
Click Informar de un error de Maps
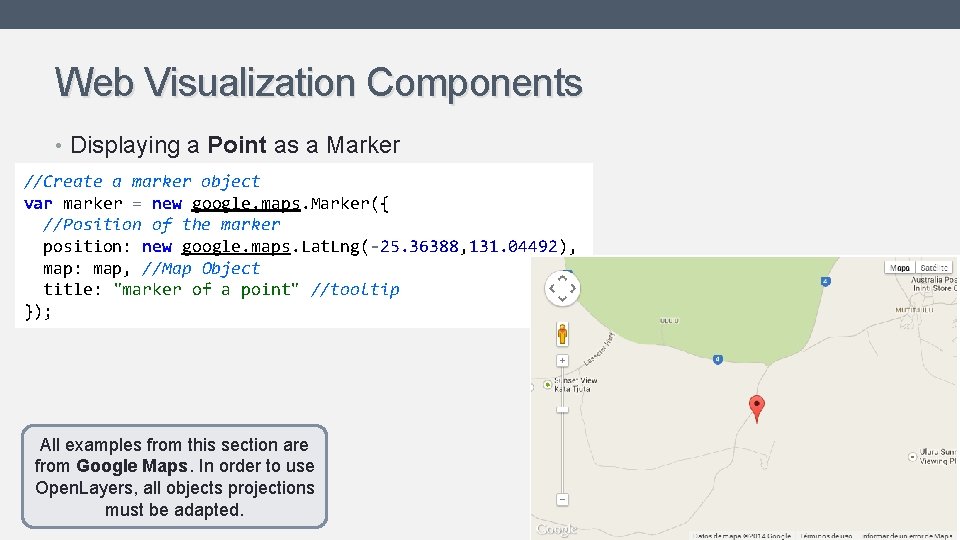tap(905, 535)
